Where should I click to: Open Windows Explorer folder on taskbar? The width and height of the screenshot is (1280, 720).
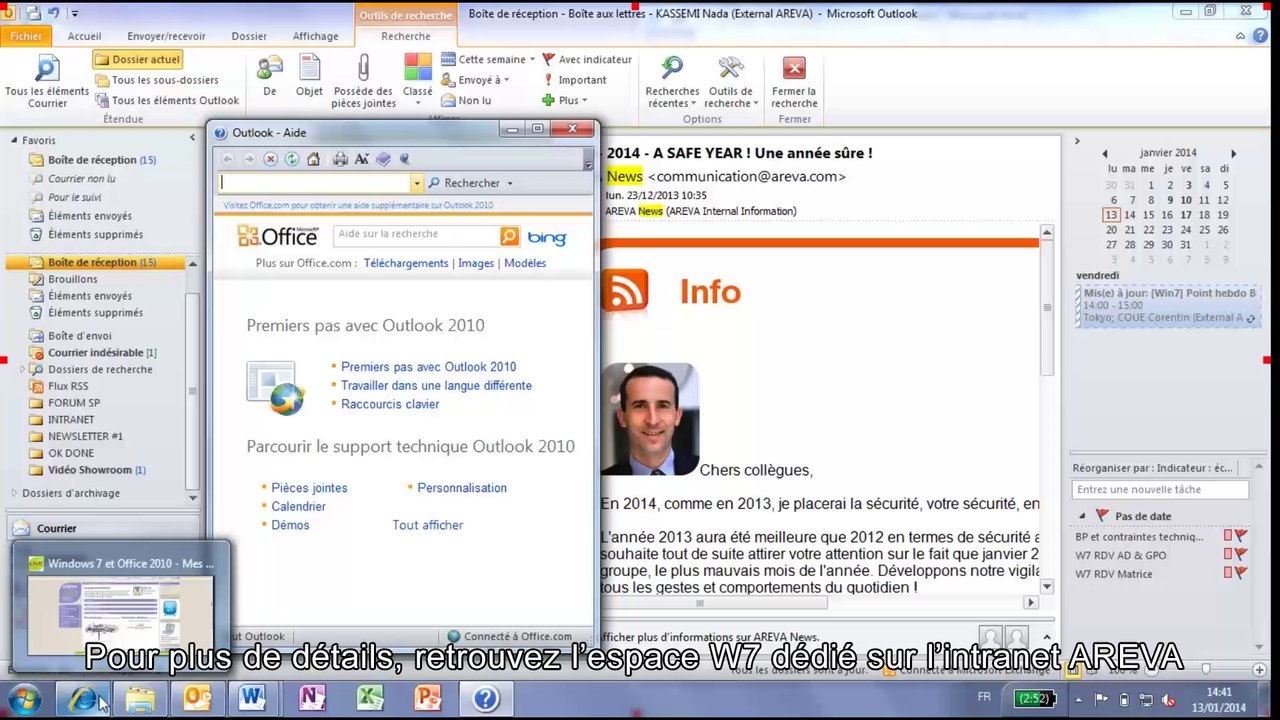[x=140, y=698]
